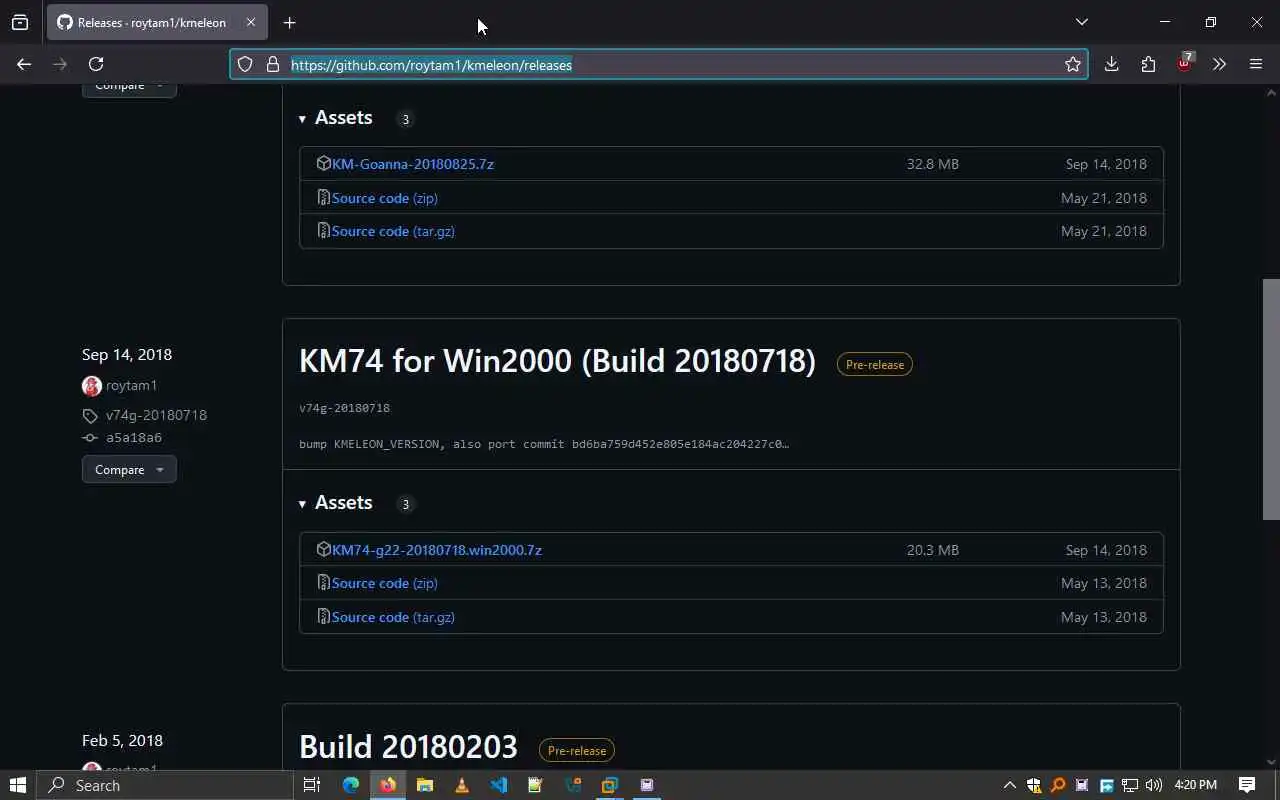Click the site security padlock icon
Viewport: 1280px width, 800px height.
(272, 64)
